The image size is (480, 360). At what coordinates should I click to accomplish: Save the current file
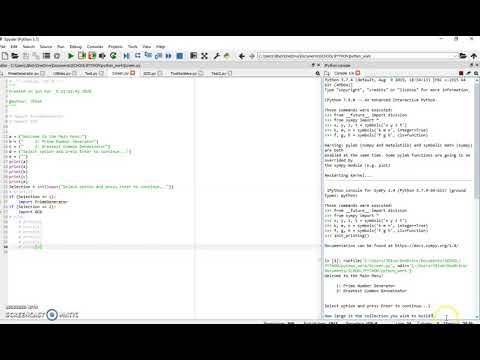tap(26, 56)
